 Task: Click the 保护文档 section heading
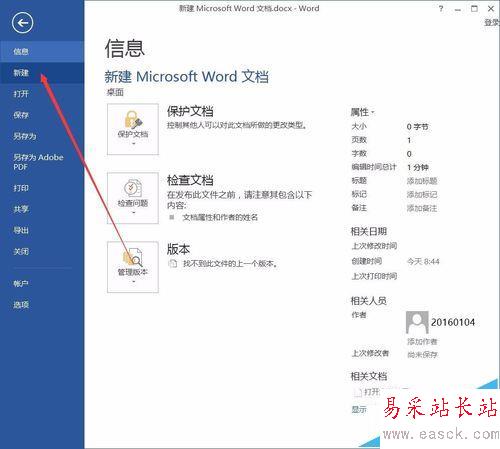pos(190,111)
